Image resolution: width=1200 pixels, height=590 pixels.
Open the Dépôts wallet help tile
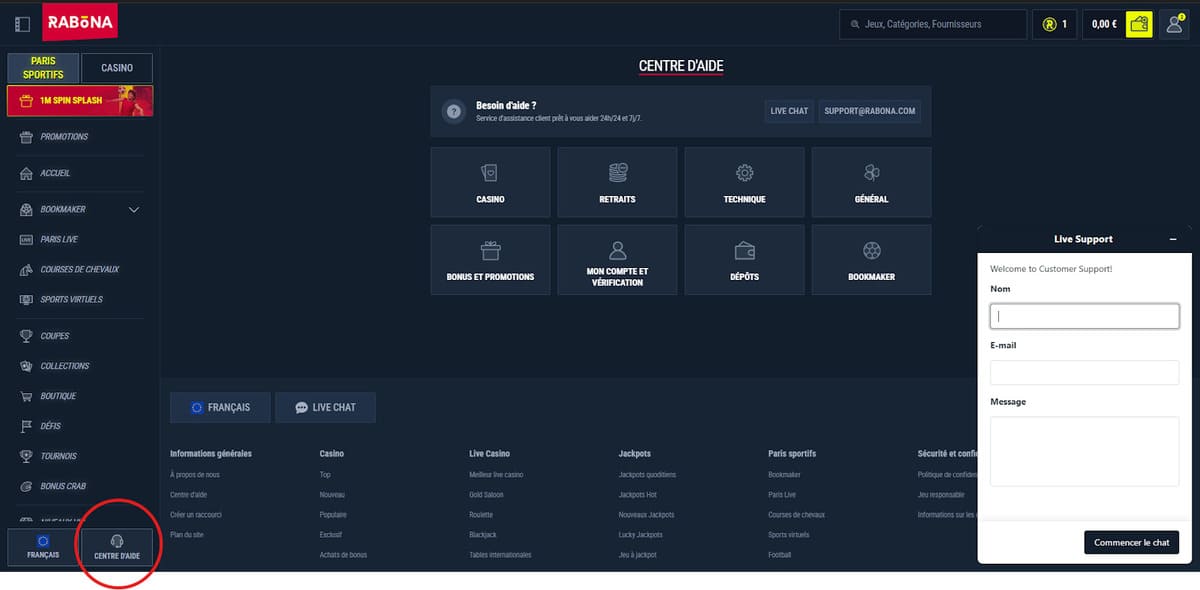coord(744,259)
